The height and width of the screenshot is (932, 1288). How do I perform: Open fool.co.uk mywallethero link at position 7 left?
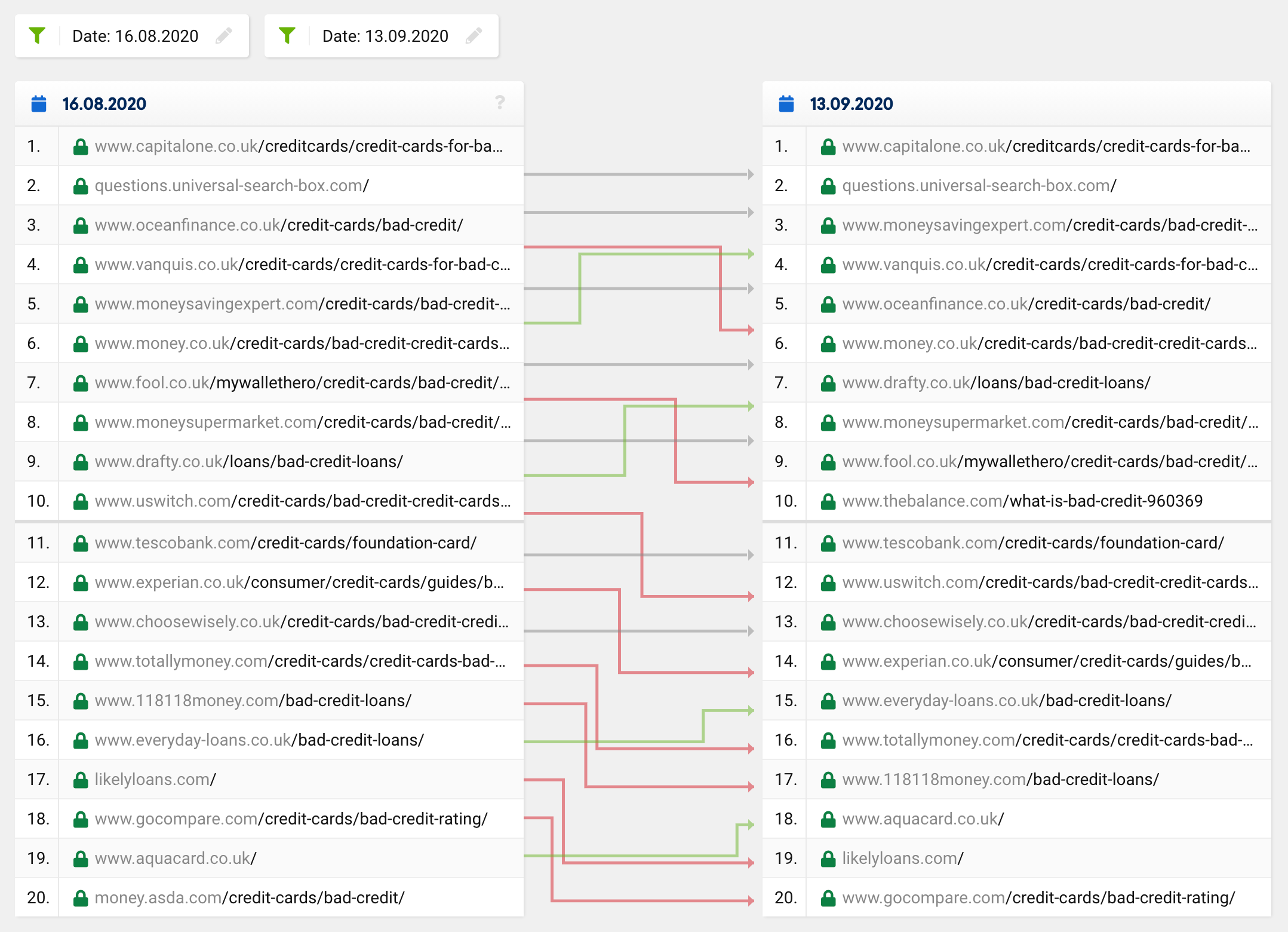[303, 383]
